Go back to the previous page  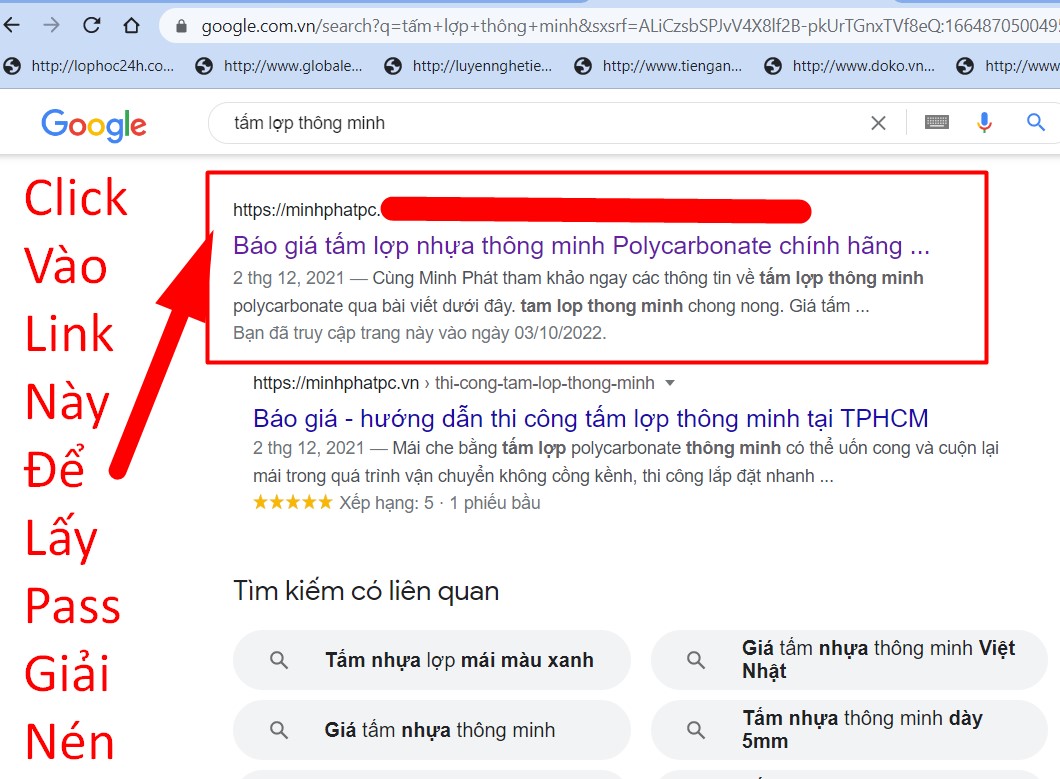coord(12,26)
